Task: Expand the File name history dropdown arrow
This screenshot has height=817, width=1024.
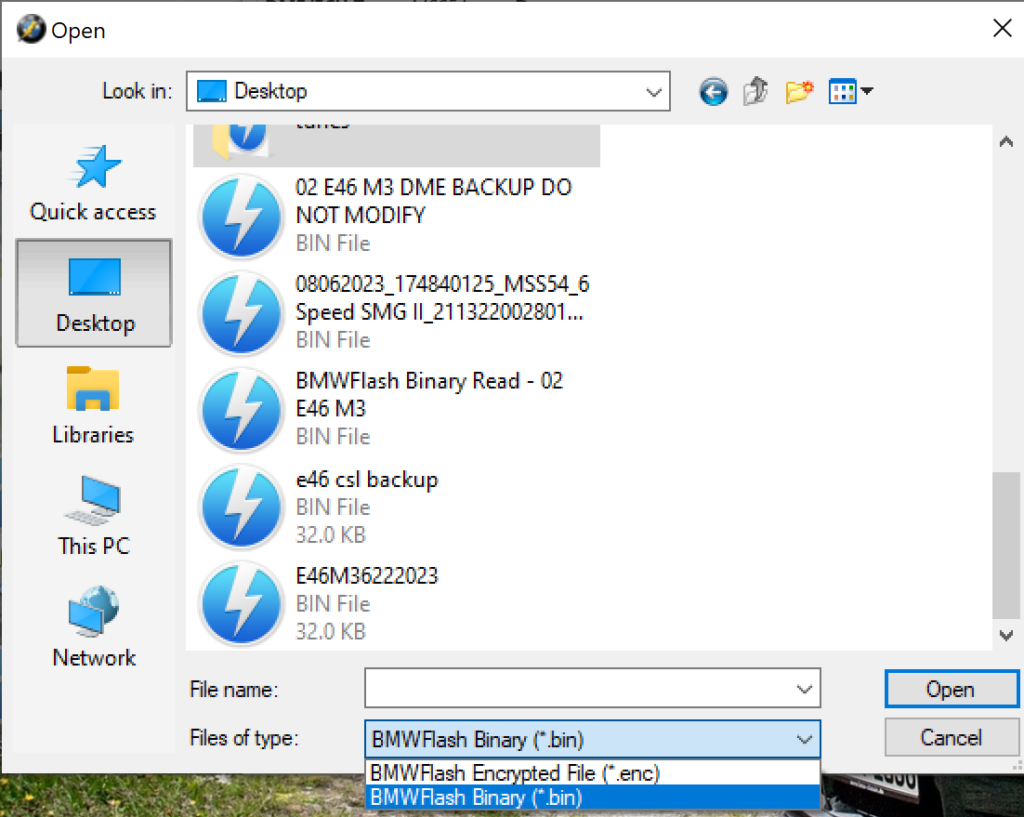Action: 805,689
